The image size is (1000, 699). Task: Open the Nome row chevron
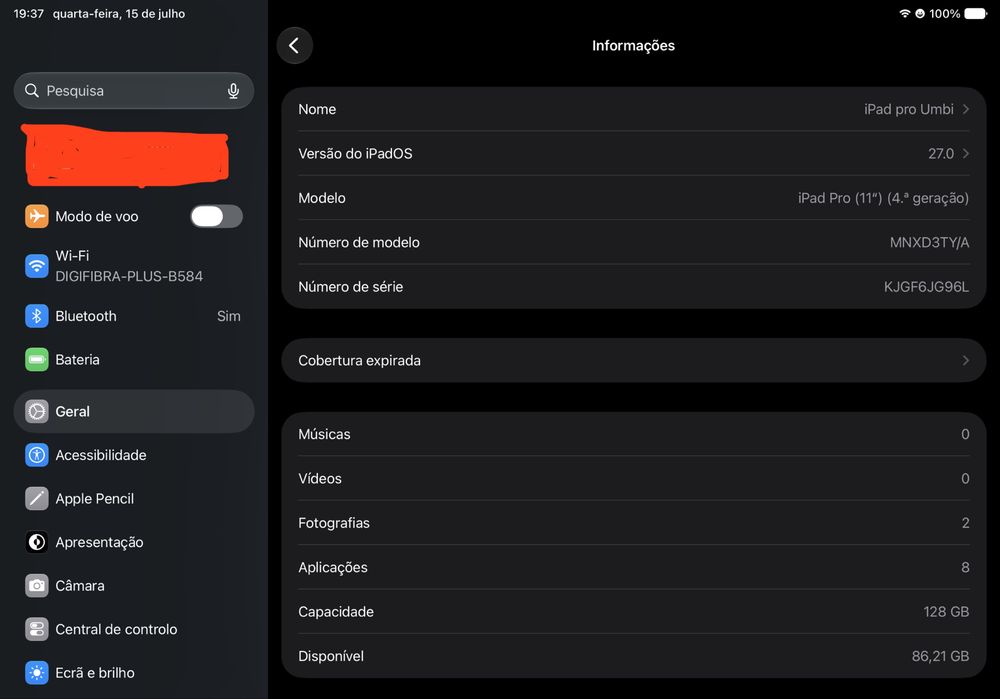(966, 109)
